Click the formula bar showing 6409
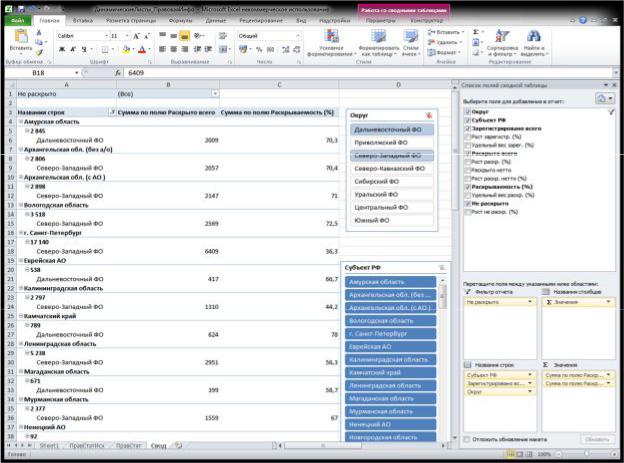 [369, 73]
